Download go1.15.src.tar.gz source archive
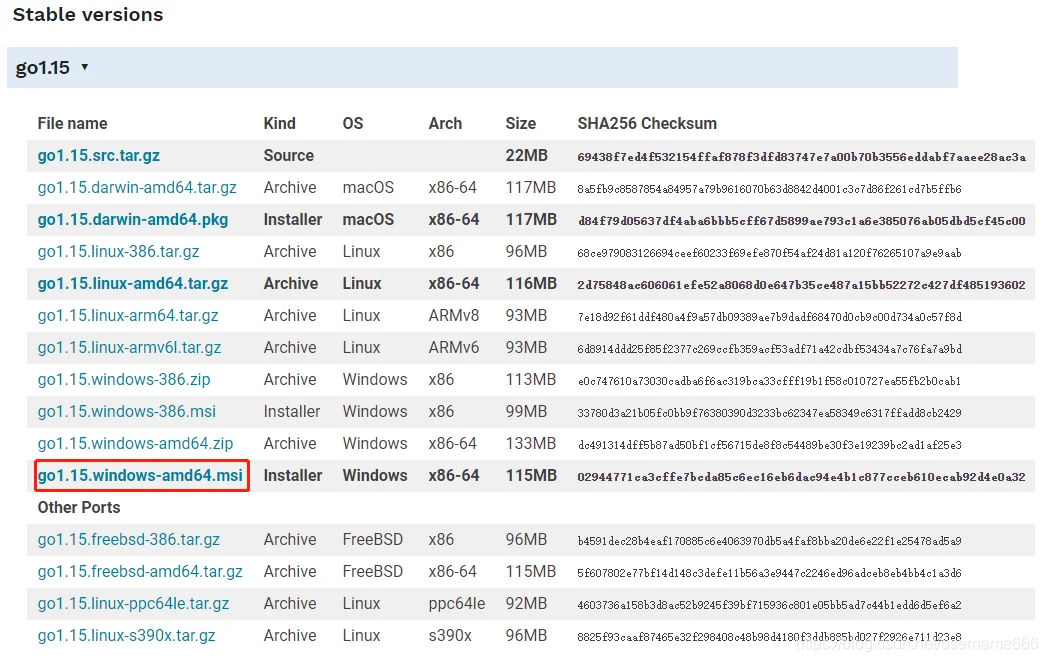The image size is (1048, 662). 99,156
